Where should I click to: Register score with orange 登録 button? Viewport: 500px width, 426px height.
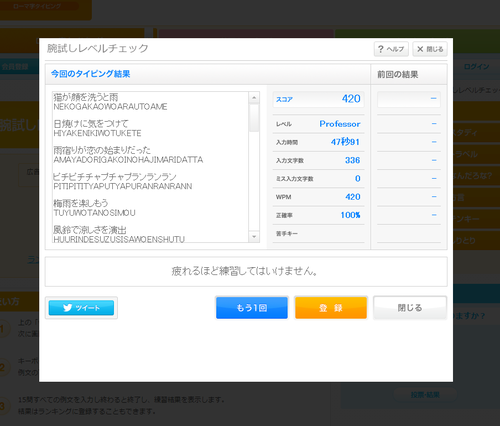331,308
